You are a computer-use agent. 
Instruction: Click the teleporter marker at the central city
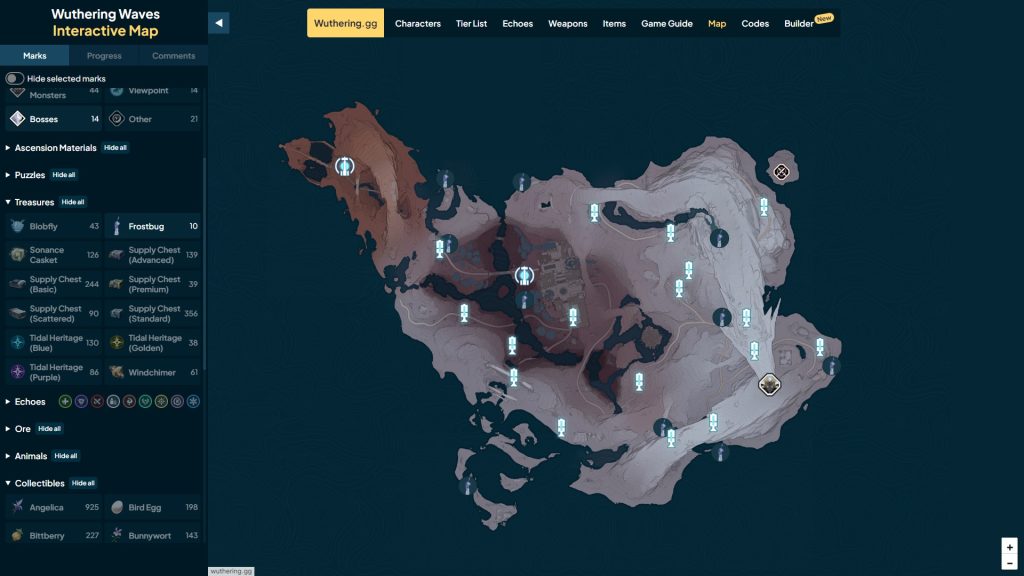[x=524, y=276]
